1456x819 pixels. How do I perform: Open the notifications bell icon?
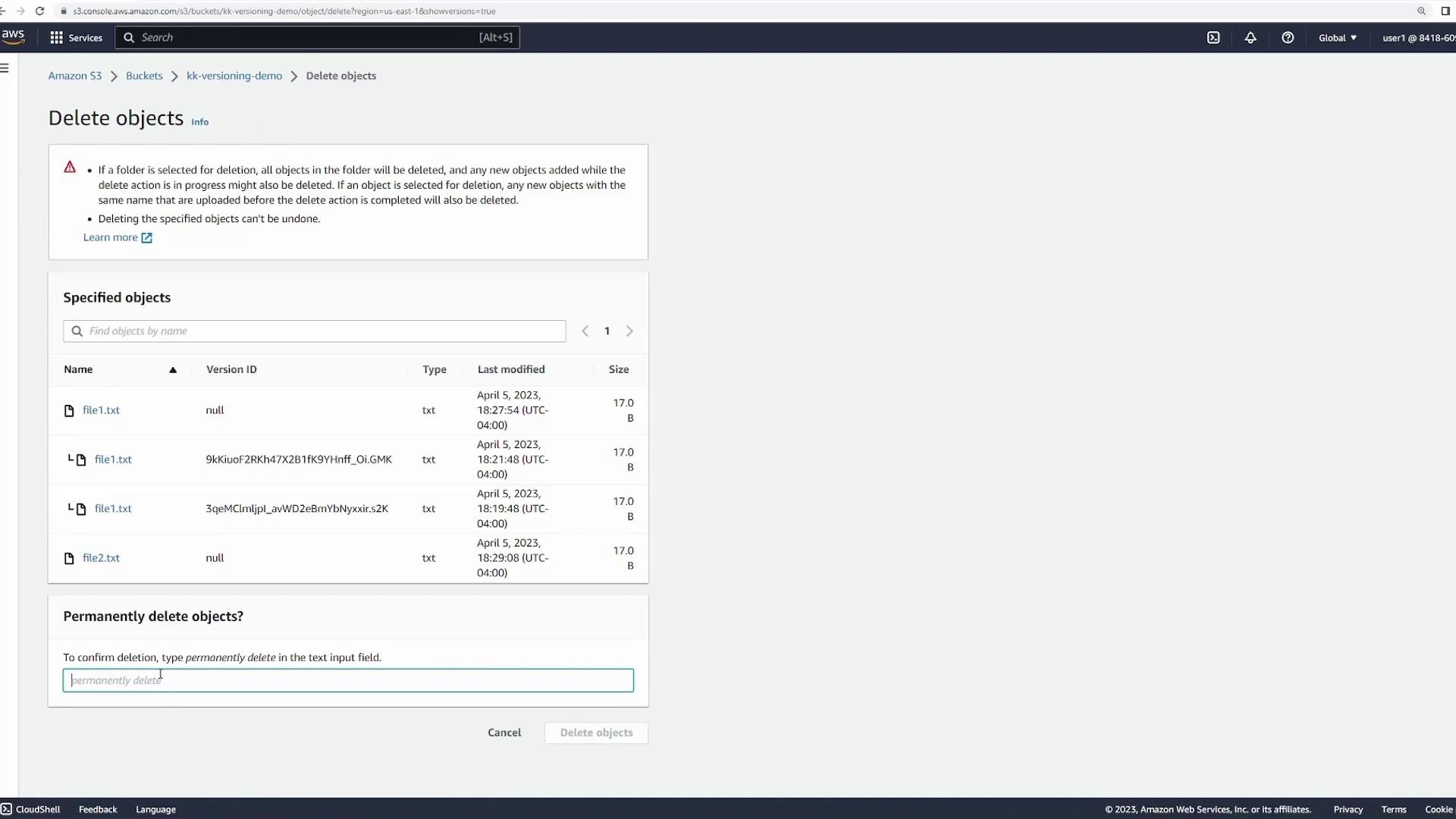1250,38
